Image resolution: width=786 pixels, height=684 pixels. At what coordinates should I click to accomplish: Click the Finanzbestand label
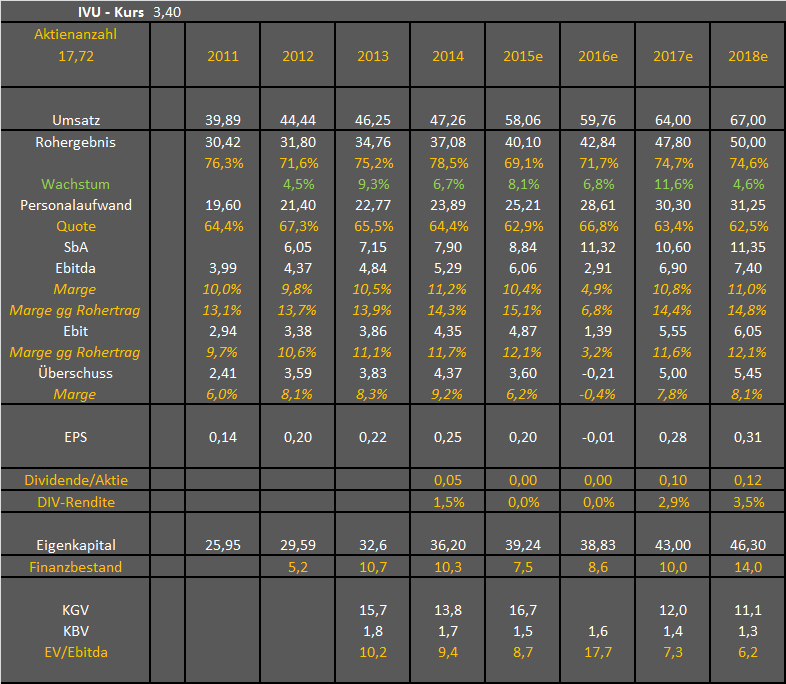tap(76, 567)
